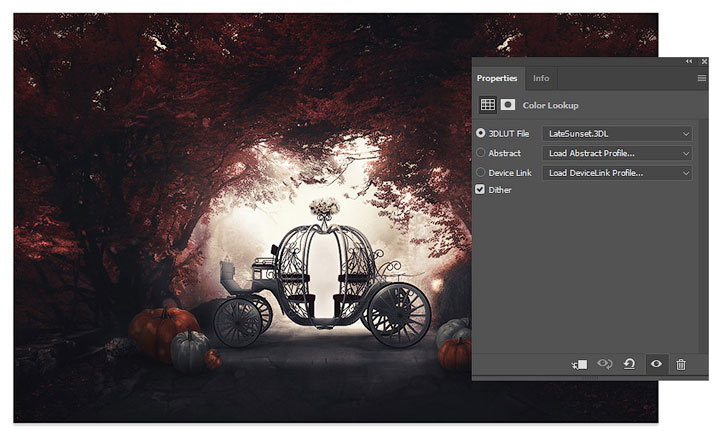
Task: Select the Device Link radio button
Action: (480, 172)
